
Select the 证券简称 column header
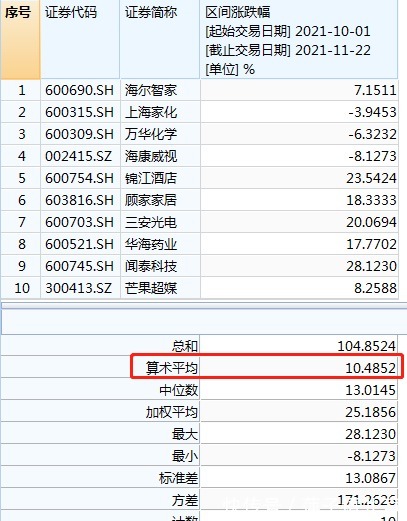(160, 39)
